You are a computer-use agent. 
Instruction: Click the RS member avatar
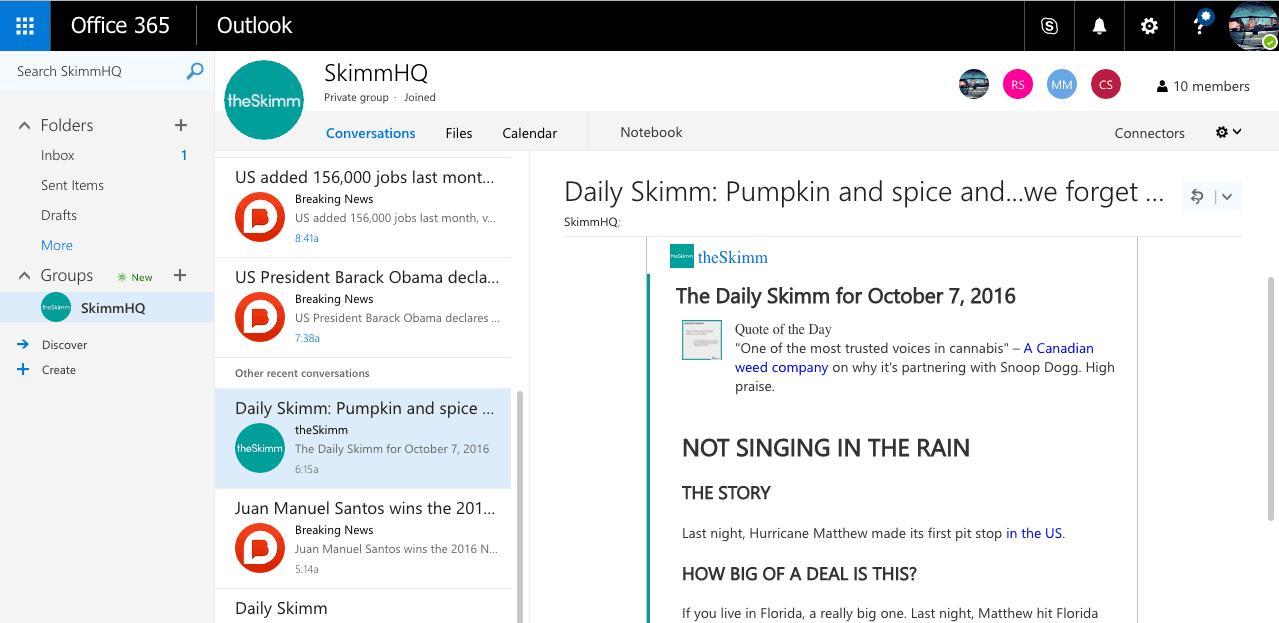pos(1017,85)
